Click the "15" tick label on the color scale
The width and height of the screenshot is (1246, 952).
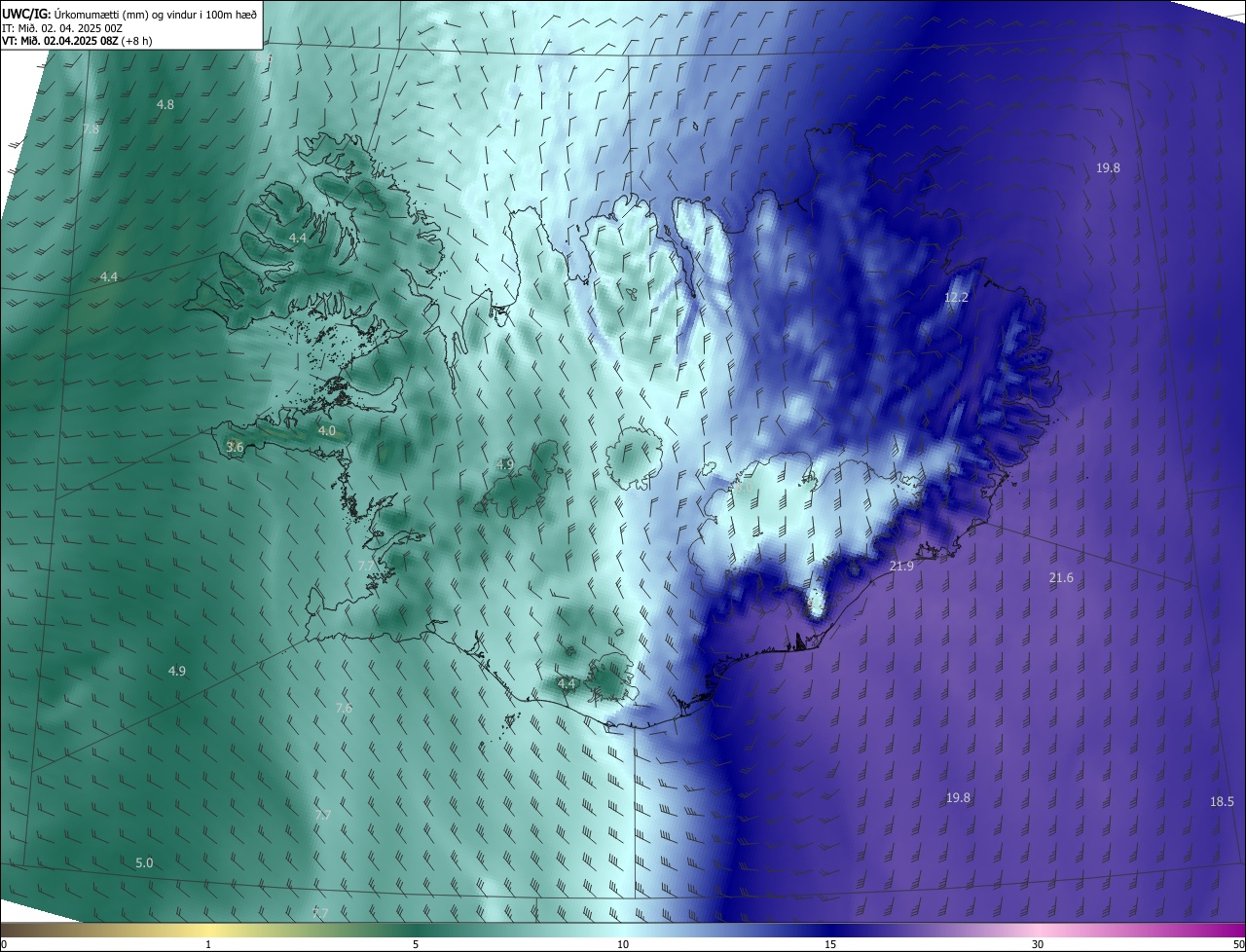pyautogui.click(x=830, y=944)
